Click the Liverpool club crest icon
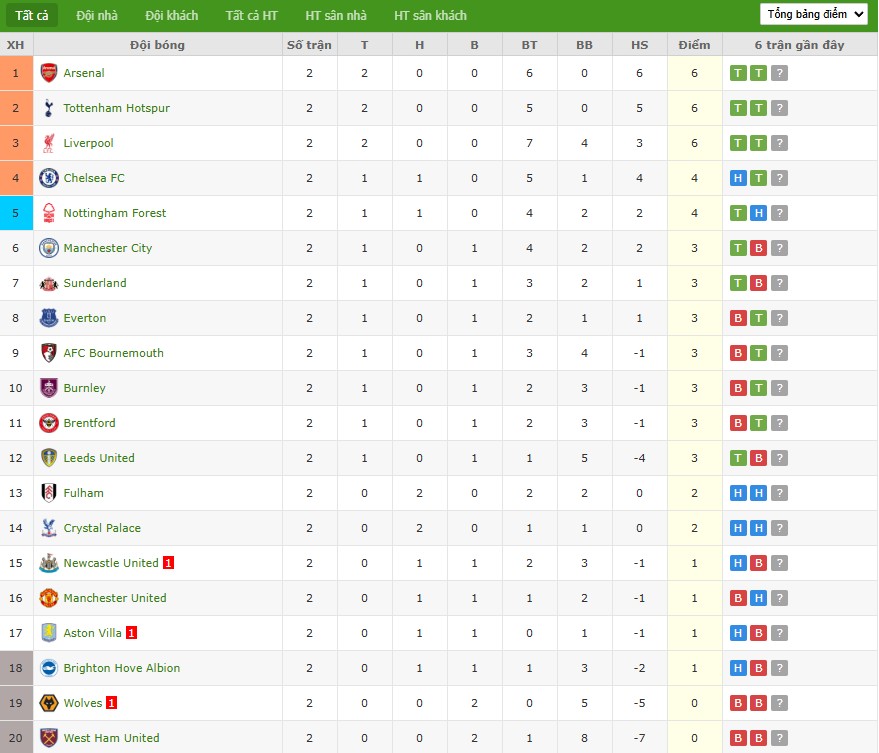This screenshot has height=753, width=879. click(48, 143)
